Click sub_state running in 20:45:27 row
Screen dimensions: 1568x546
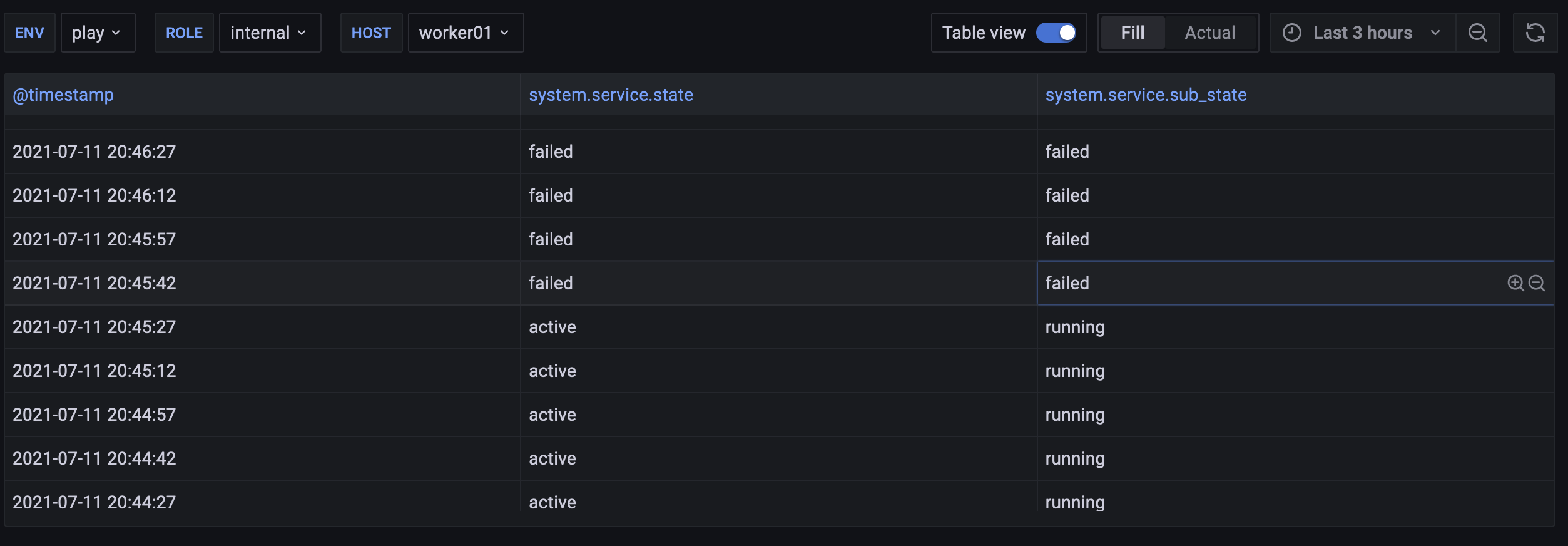pos(1296,327)
